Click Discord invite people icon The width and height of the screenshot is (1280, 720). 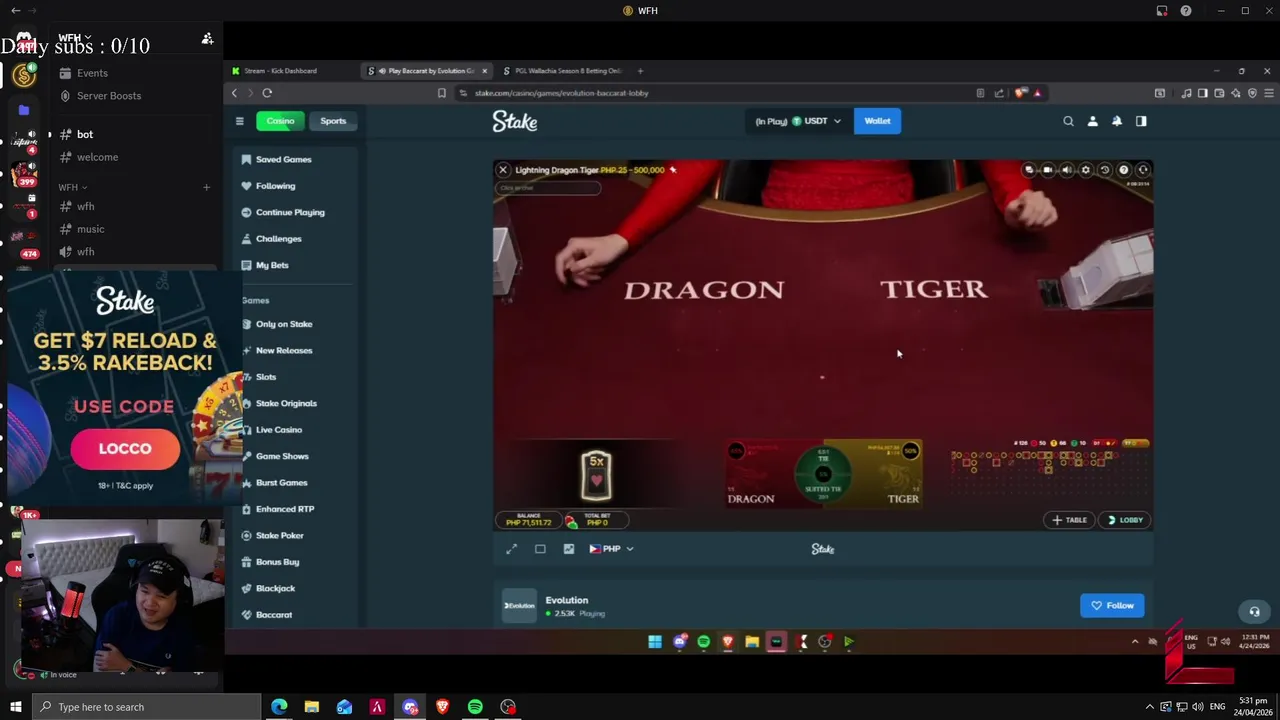[207, 39]
